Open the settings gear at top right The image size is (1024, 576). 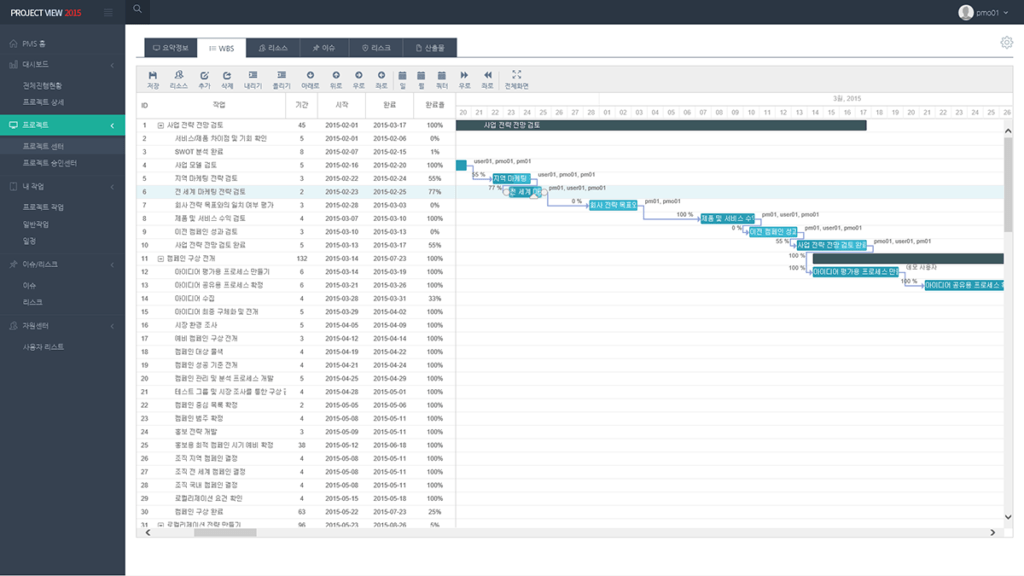1006,42
